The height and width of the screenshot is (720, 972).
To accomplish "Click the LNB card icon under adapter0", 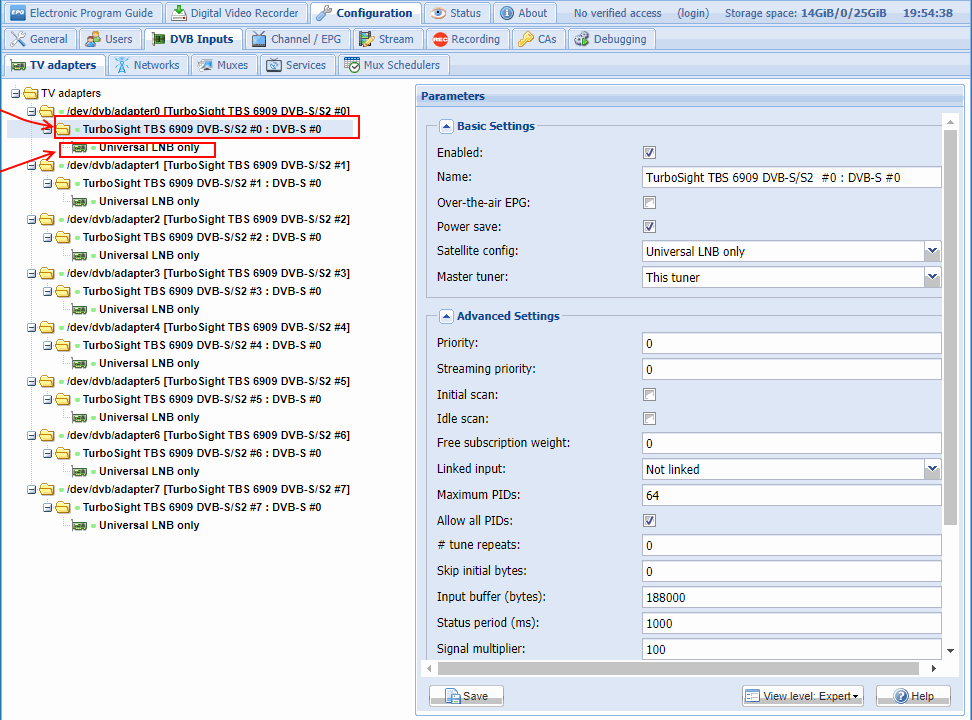I will point(79,148).
